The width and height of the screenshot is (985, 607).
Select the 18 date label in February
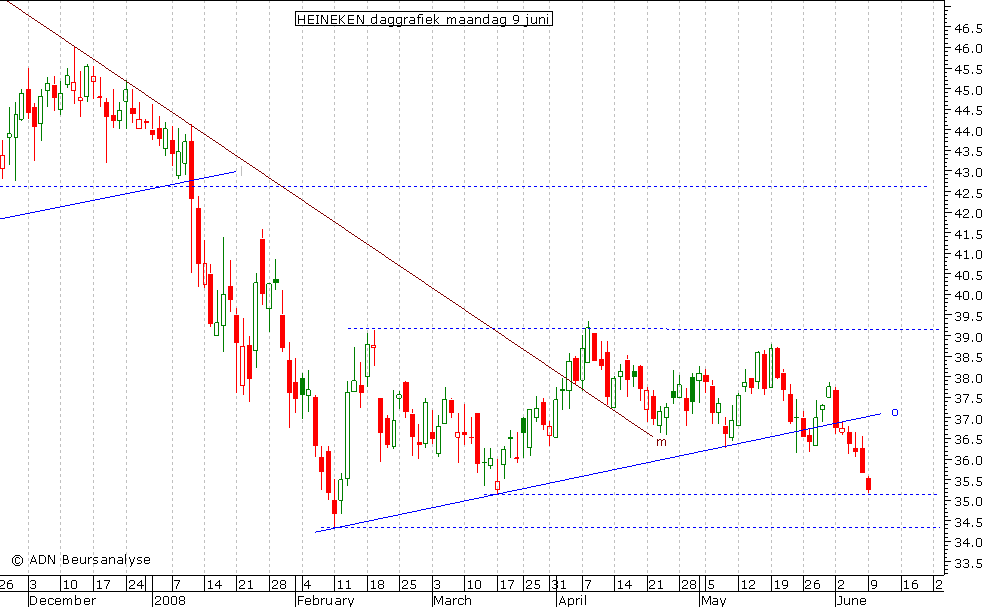(376, 584)
